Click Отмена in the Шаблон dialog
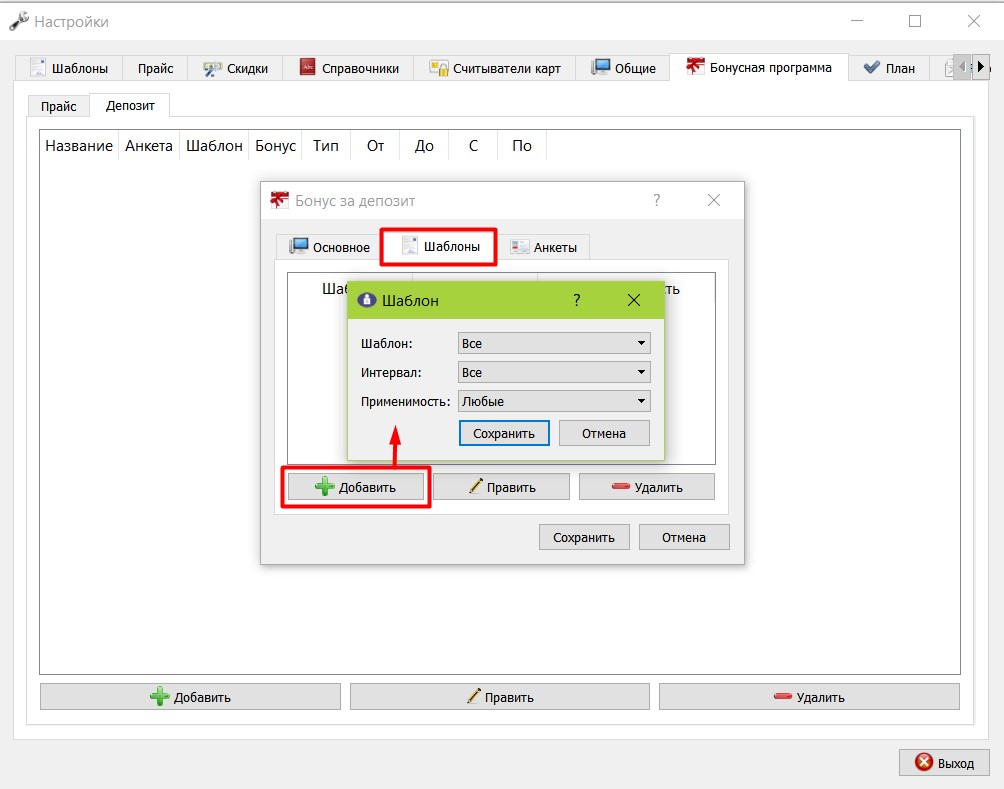This screenshot has width=1004, height=789. [604, 434]
